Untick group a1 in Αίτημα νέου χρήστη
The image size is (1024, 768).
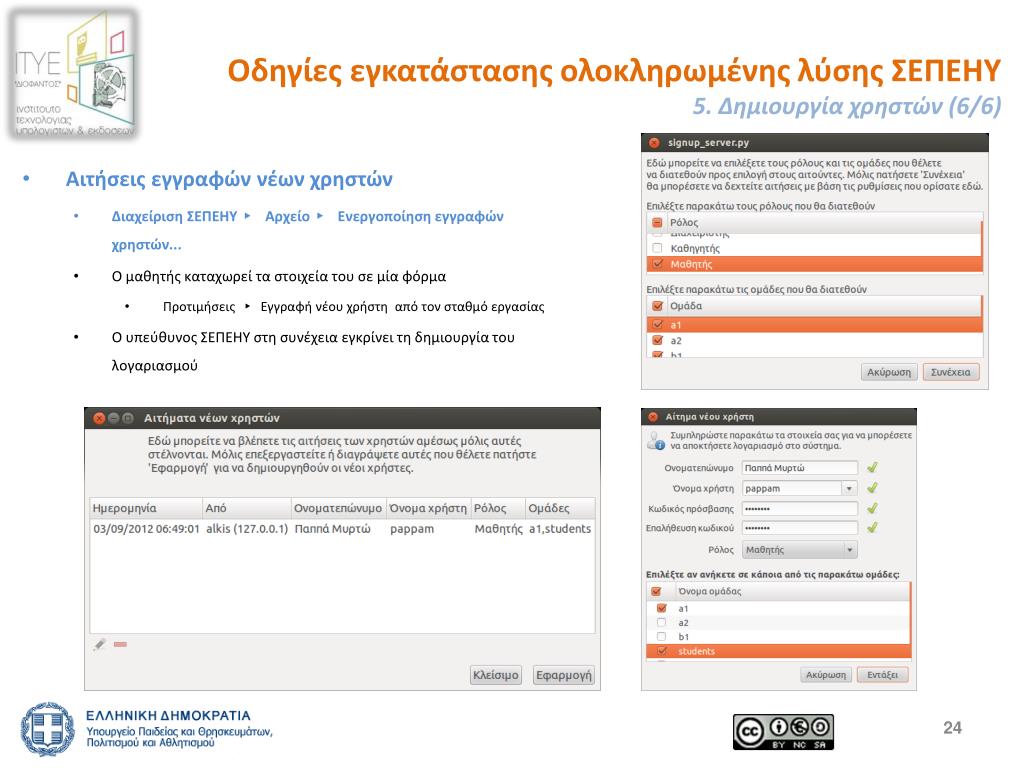[x=662, y=608]
